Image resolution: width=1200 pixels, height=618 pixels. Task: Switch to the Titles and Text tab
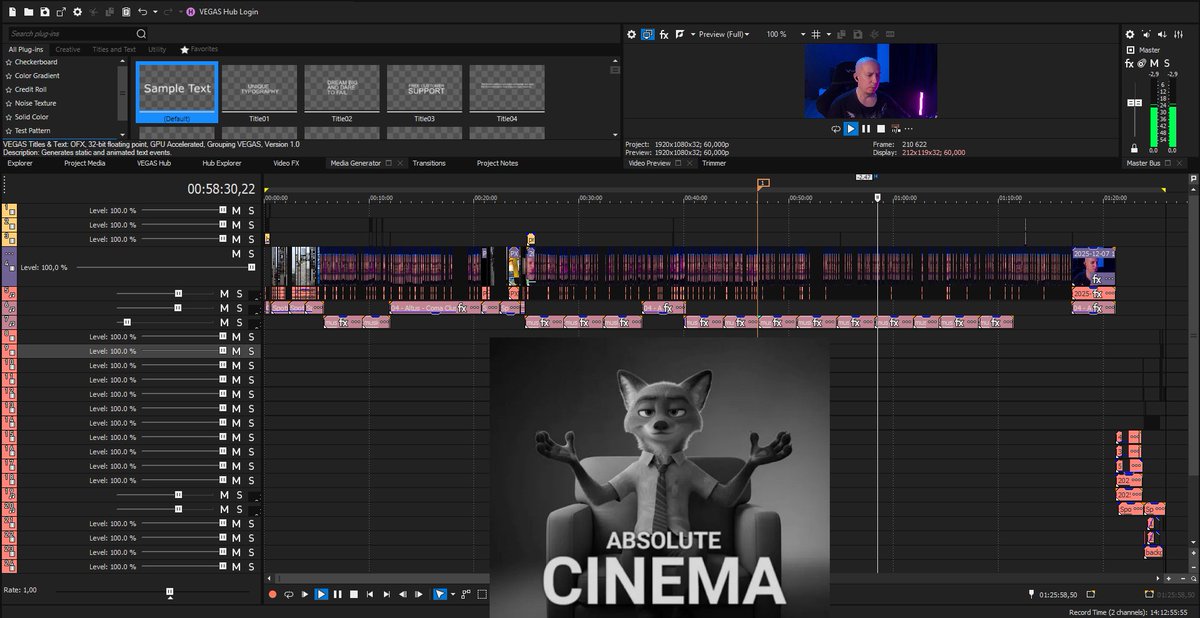coord(114,49)
